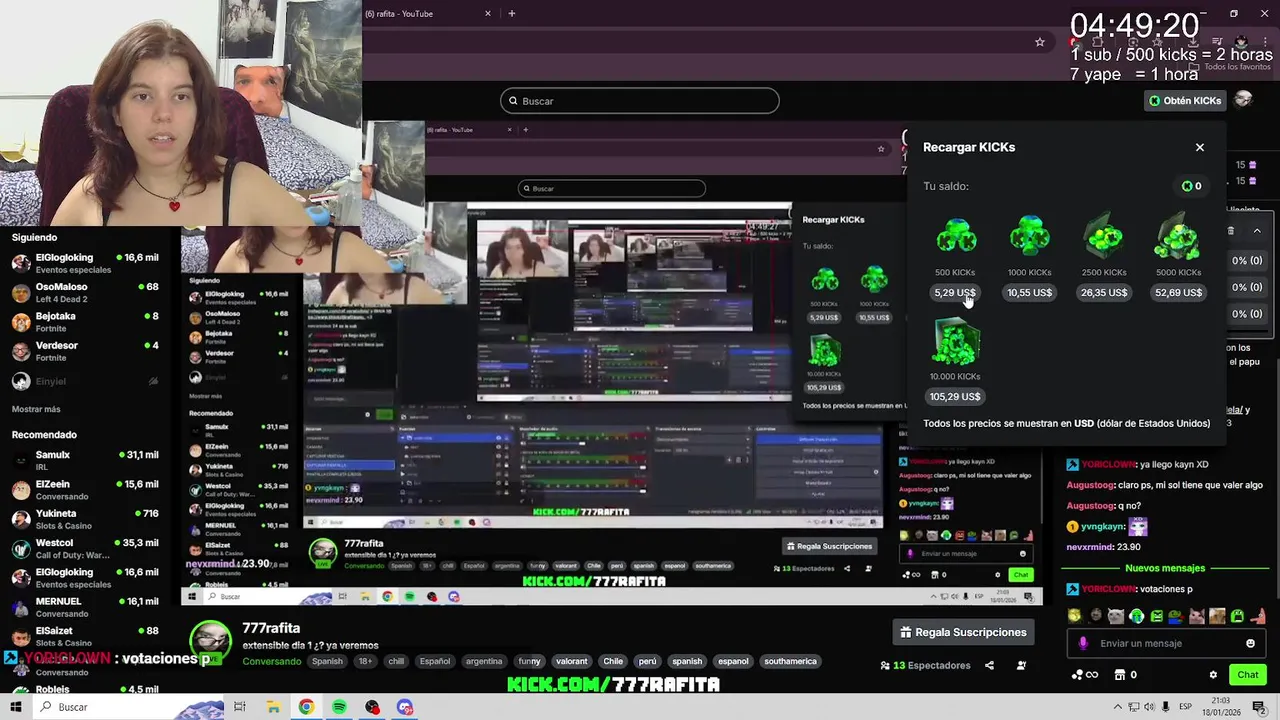Expand Mostrar más in followed list
Image resolution: width=1280 pixels, height=720 pixels.
click(x=36, y=409)
